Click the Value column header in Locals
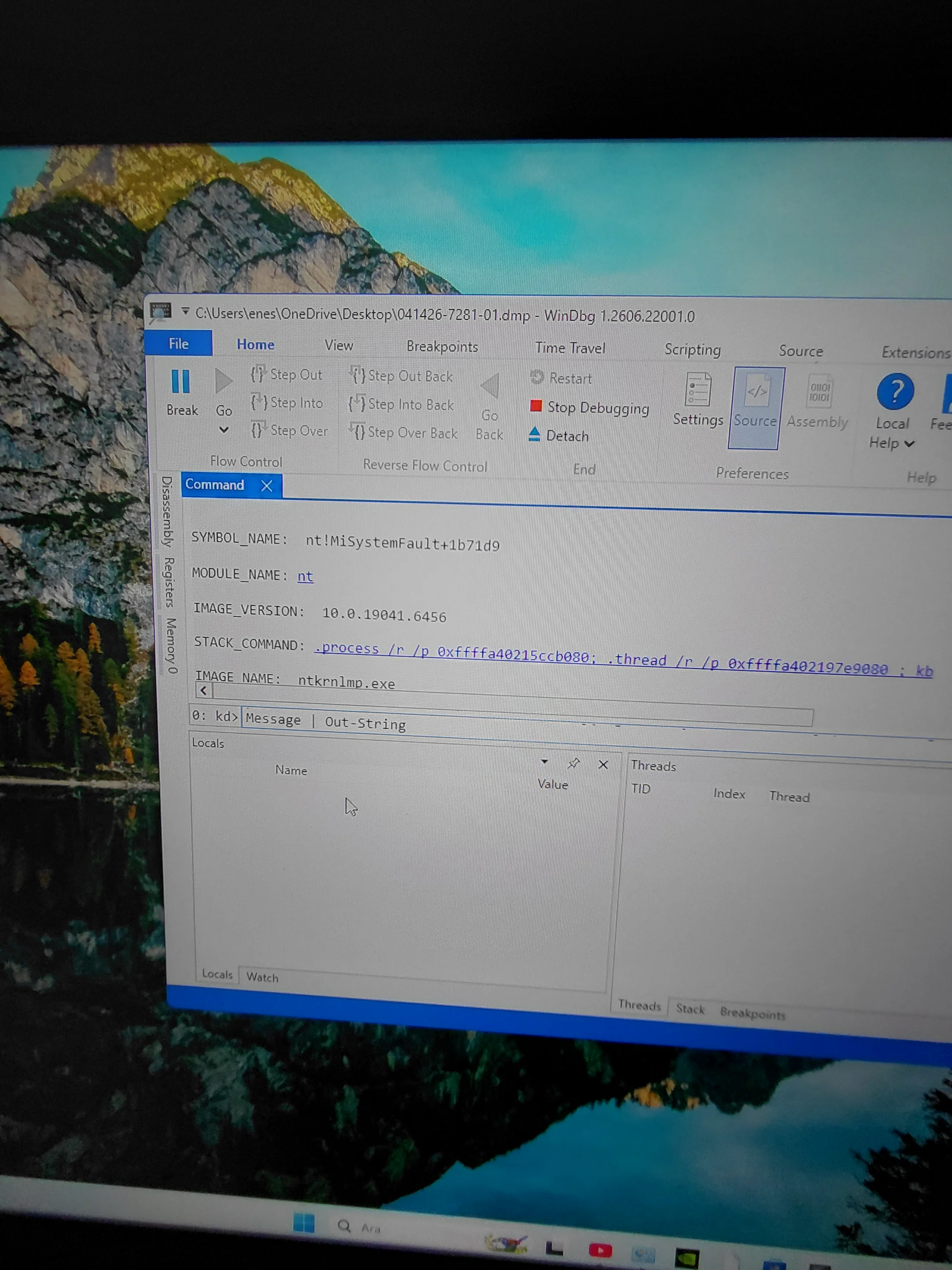This screenshot has height=1270, width=952. [553, 784]
